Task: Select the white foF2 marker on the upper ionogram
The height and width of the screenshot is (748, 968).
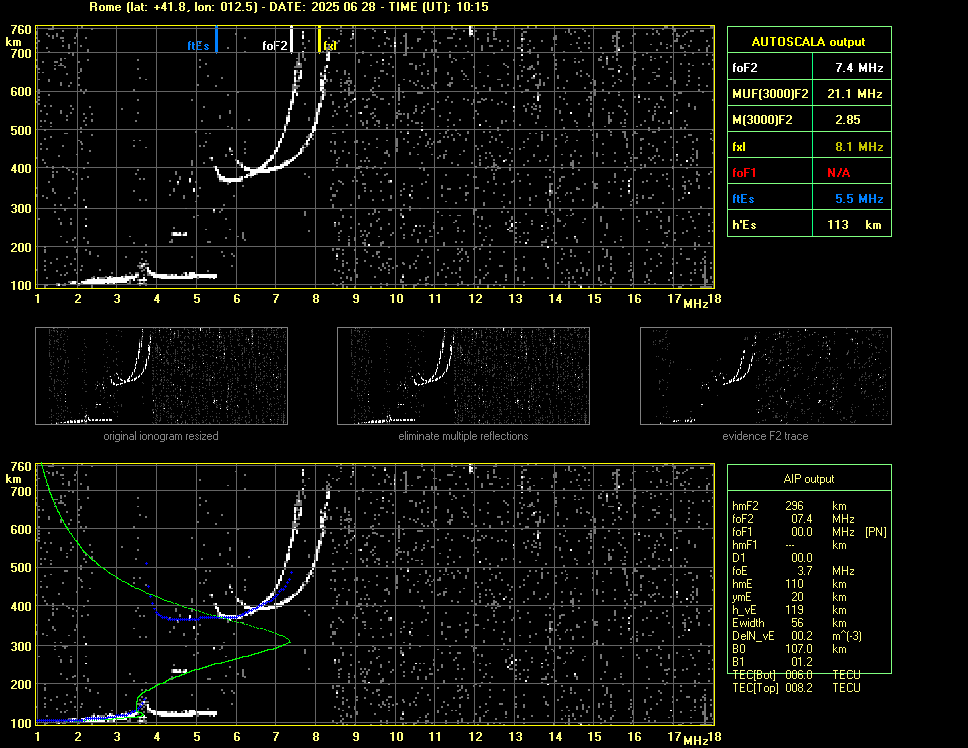Action: pyautogui.click(x=291, y=39)
